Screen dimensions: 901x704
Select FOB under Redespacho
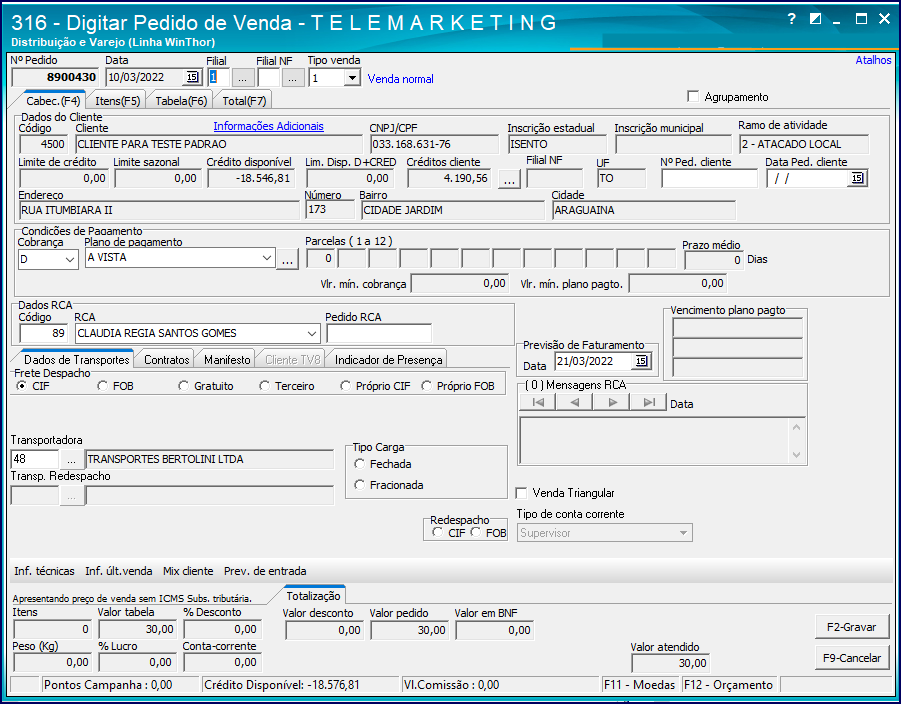(476, 532)
